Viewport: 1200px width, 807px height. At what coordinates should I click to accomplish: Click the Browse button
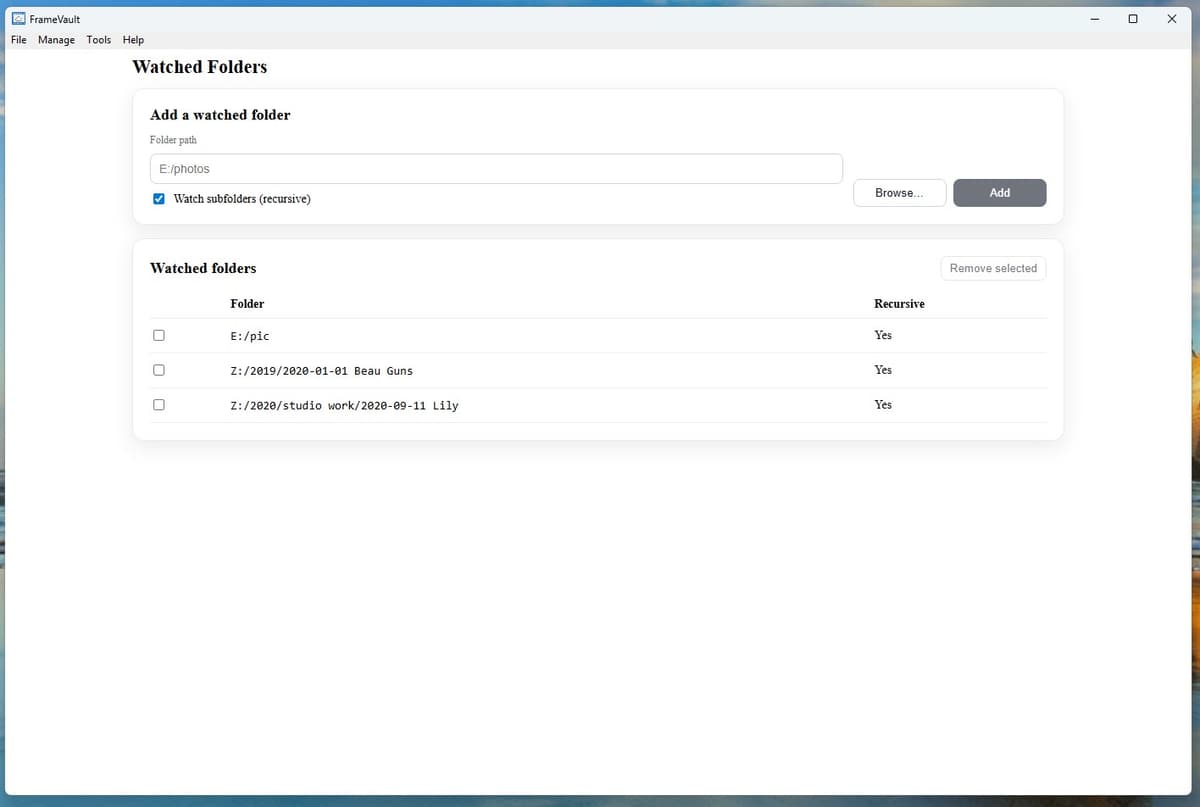click(x=899, y=192)
